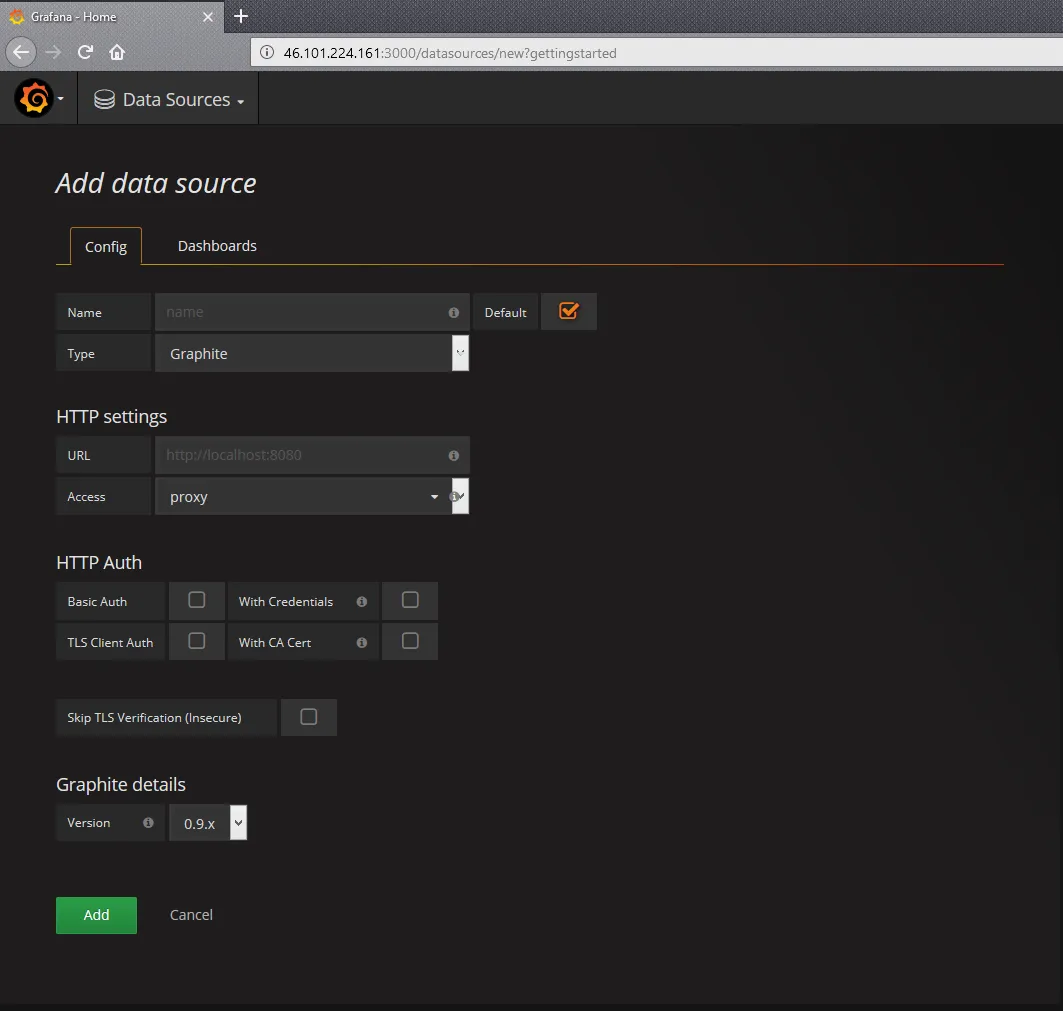Enable With CA Cert checkbox
Viewport: 1063px width, 1011px height.
click(410, 641)
